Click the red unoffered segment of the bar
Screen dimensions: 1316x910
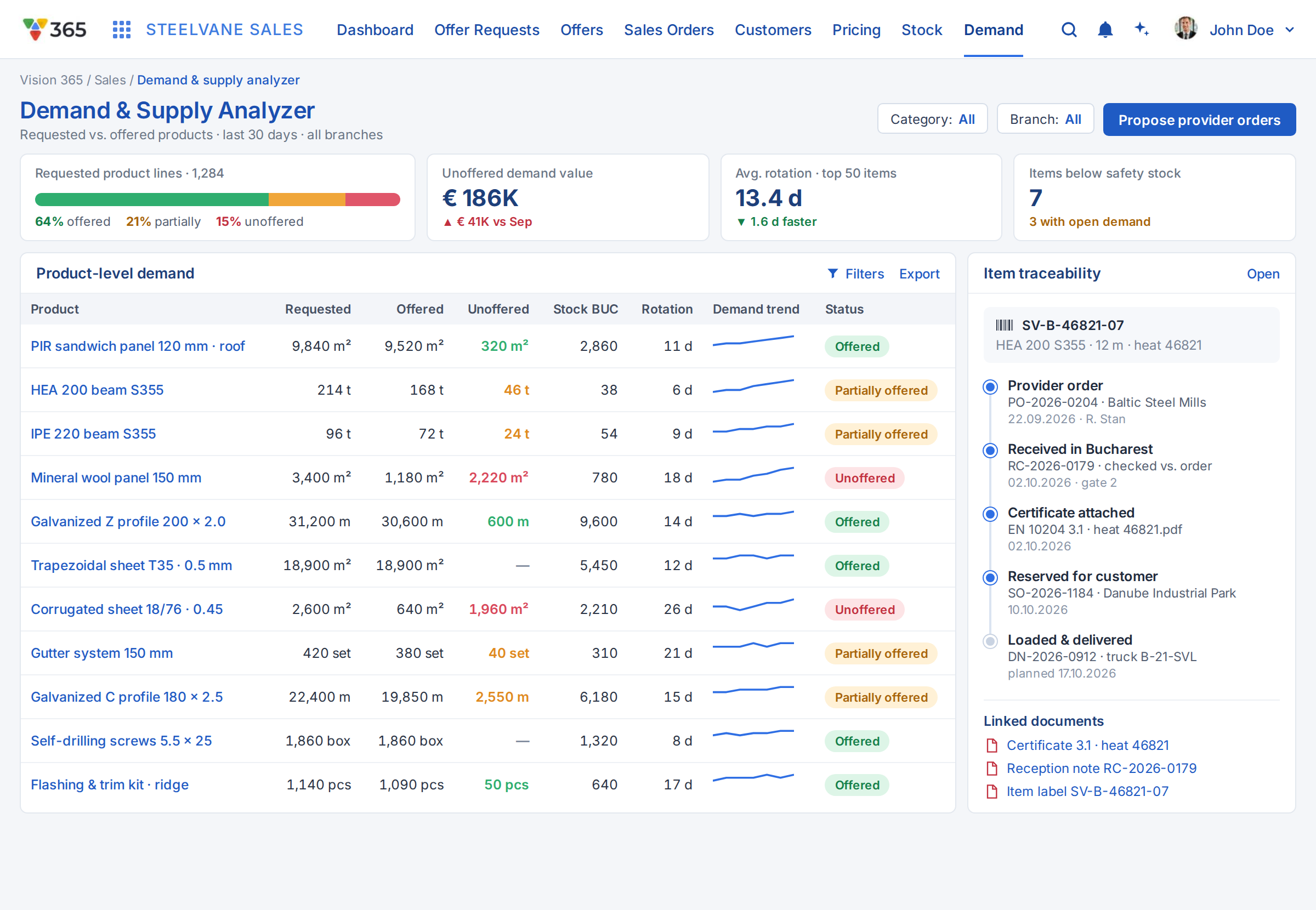(x=372, y=200)
